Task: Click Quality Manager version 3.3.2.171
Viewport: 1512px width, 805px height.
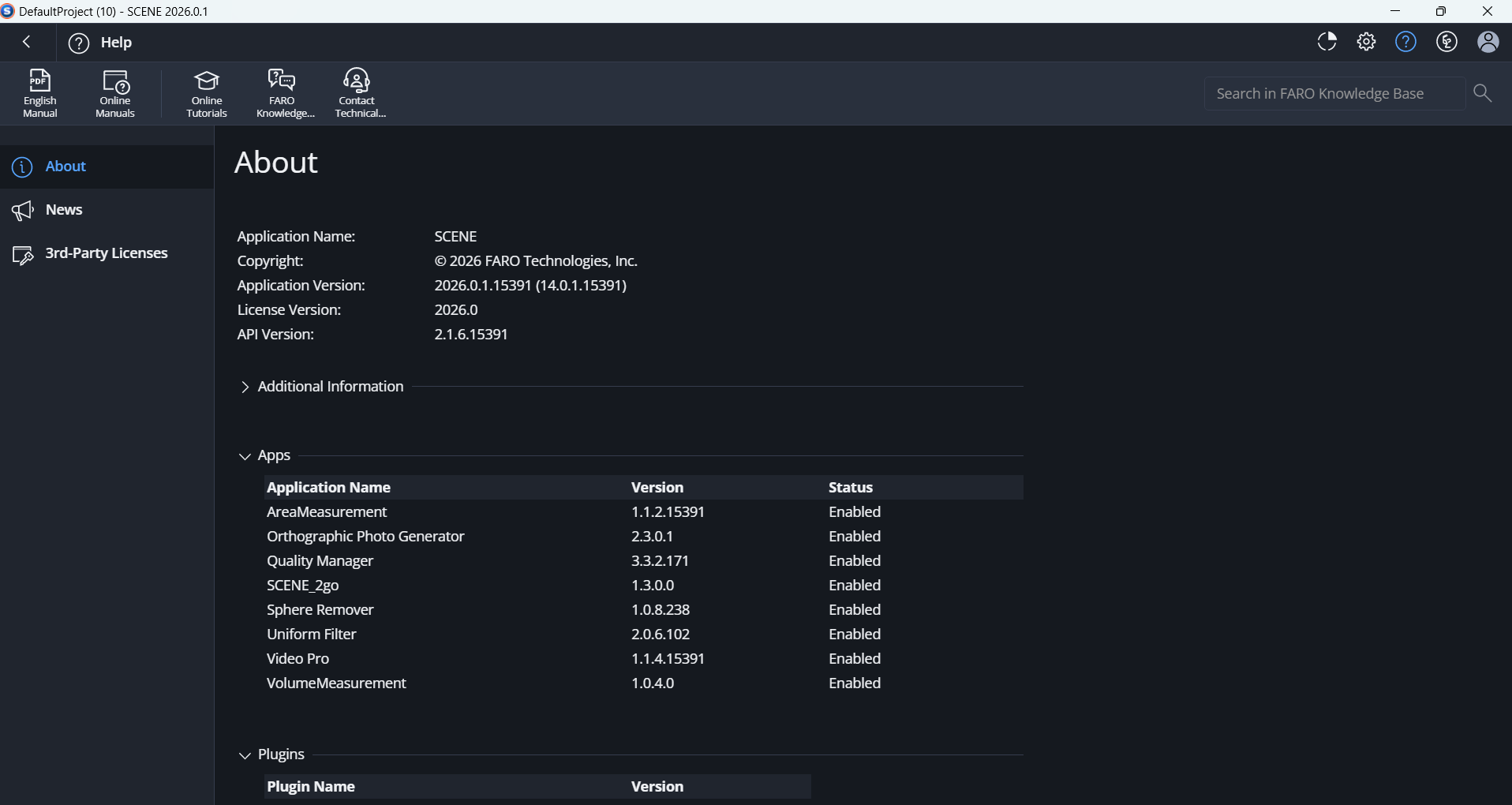Action: click(x=660, y=561)
